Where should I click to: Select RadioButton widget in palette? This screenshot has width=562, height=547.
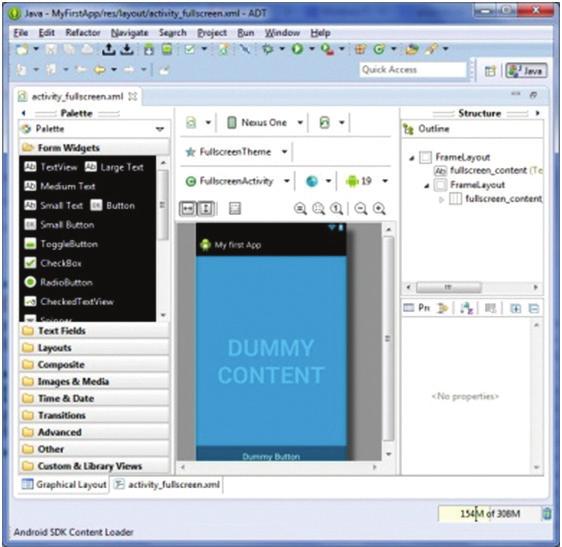(x=59, y=282)
